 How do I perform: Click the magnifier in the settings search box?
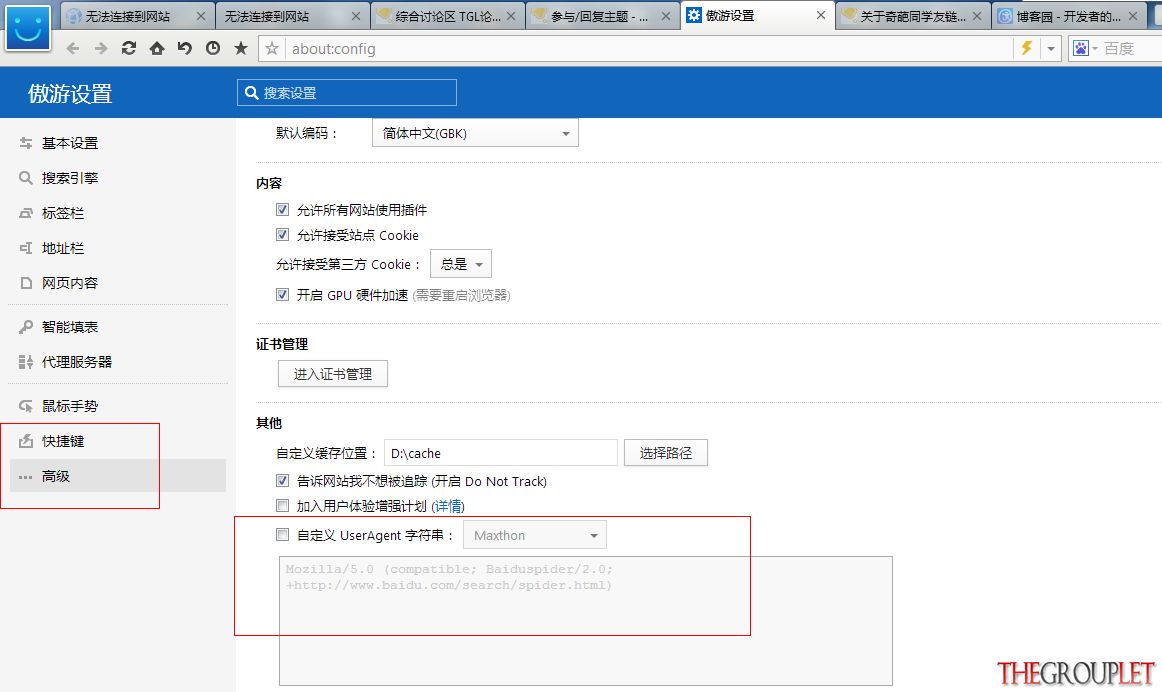pos(252,93)
